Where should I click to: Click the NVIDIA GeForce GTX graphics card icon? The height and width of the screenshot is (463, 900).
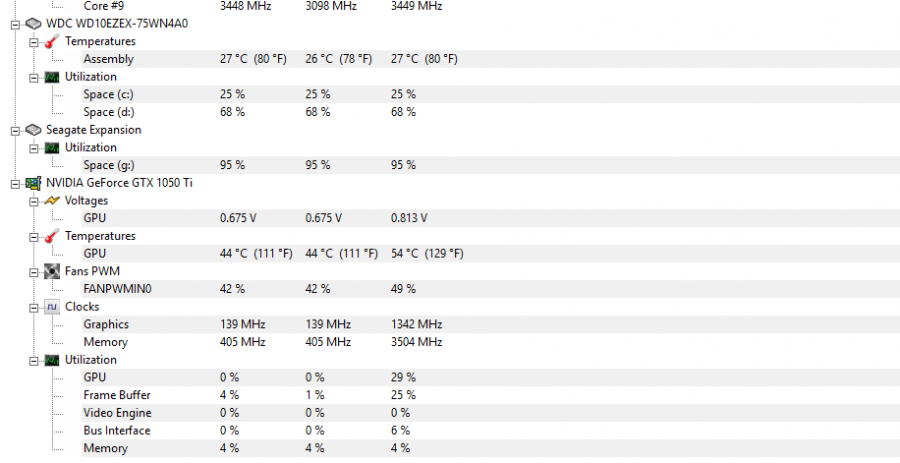33,183
